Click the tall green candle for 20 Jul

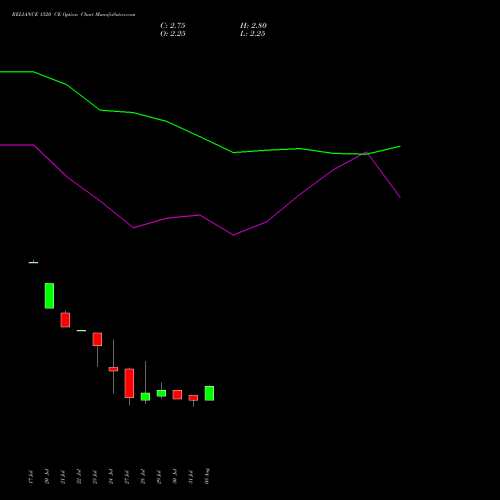(x=49, y=296)
